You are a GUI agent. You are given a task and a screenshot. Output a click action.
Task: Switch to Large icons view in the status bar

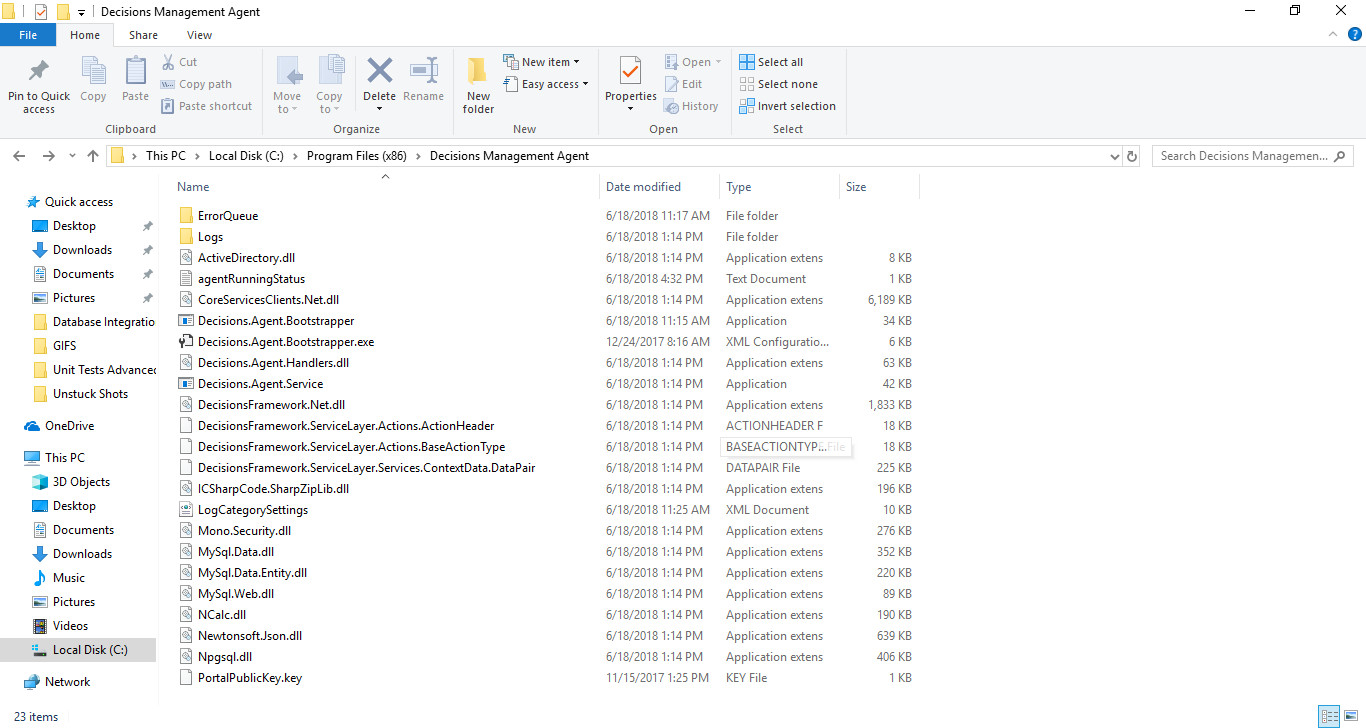click(1350, 716)
